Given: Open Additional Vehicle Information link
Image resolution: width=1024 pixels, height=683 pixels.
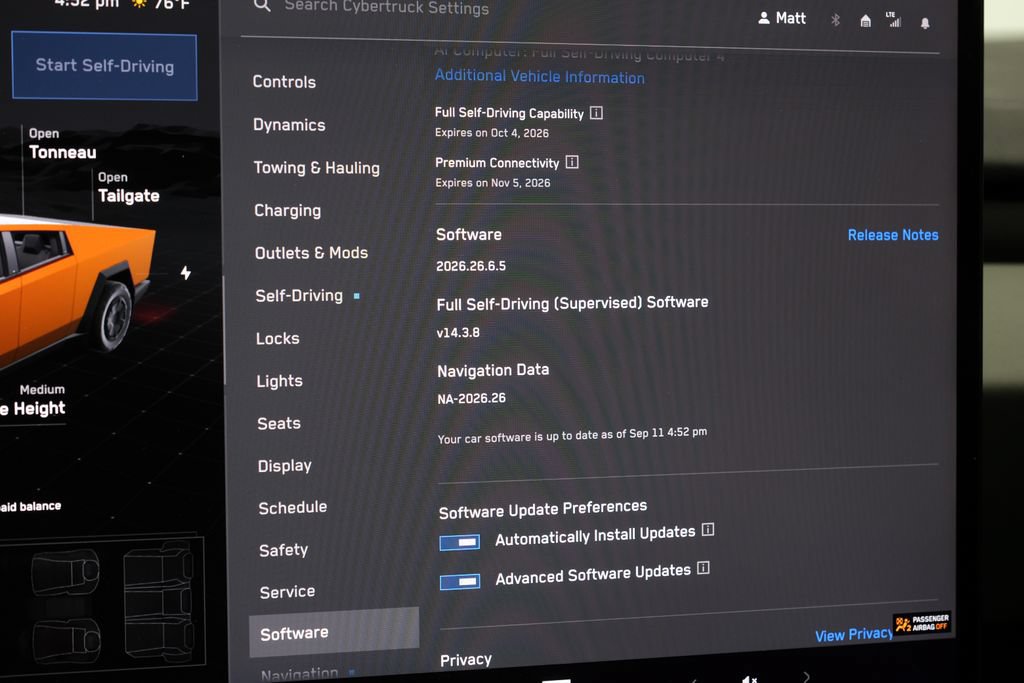Looking at the screenshot, I should tap(539, 76).
